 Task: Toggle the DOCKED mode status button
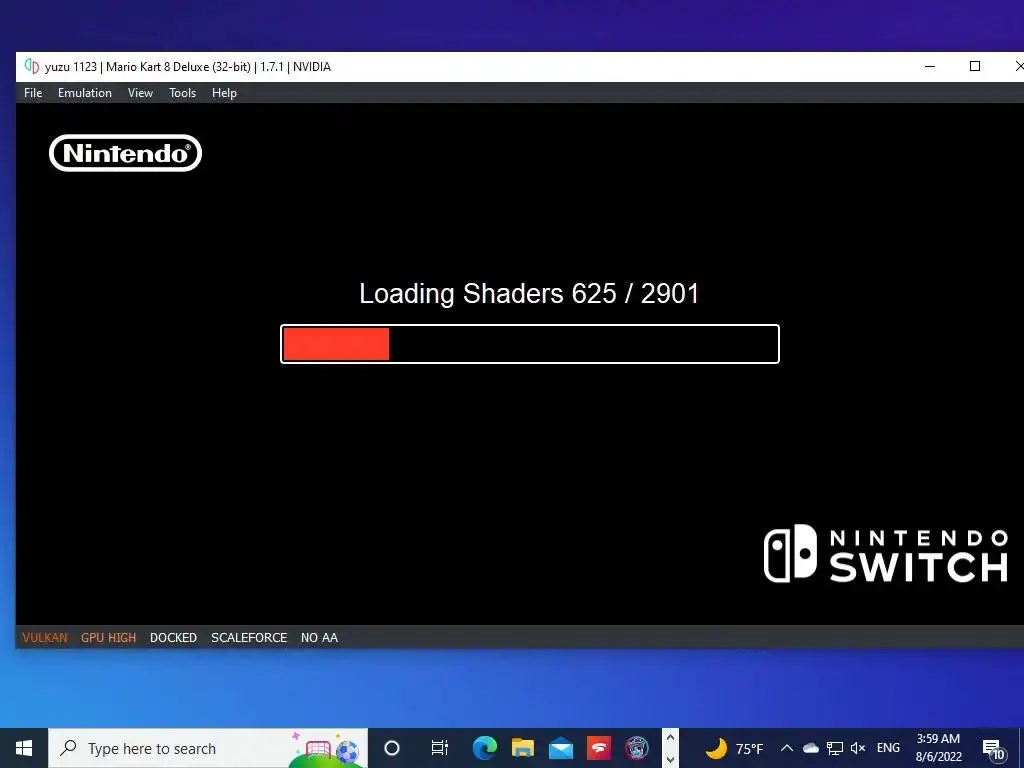point(173,637)
